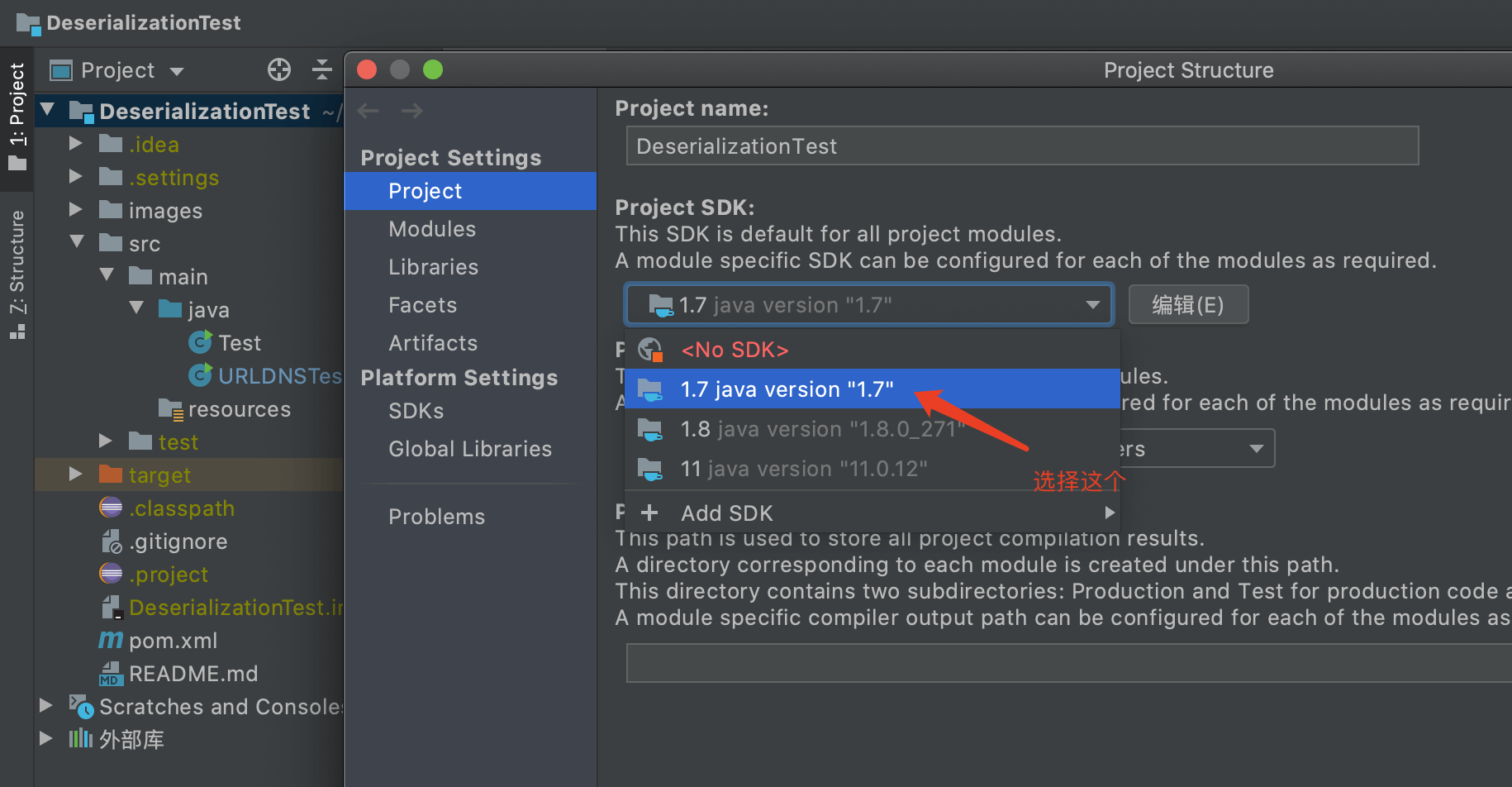This screenshot has width=1512, height=787.
Task: Click the 编辑(E) edit SDK button
Action: point(1188,305)
